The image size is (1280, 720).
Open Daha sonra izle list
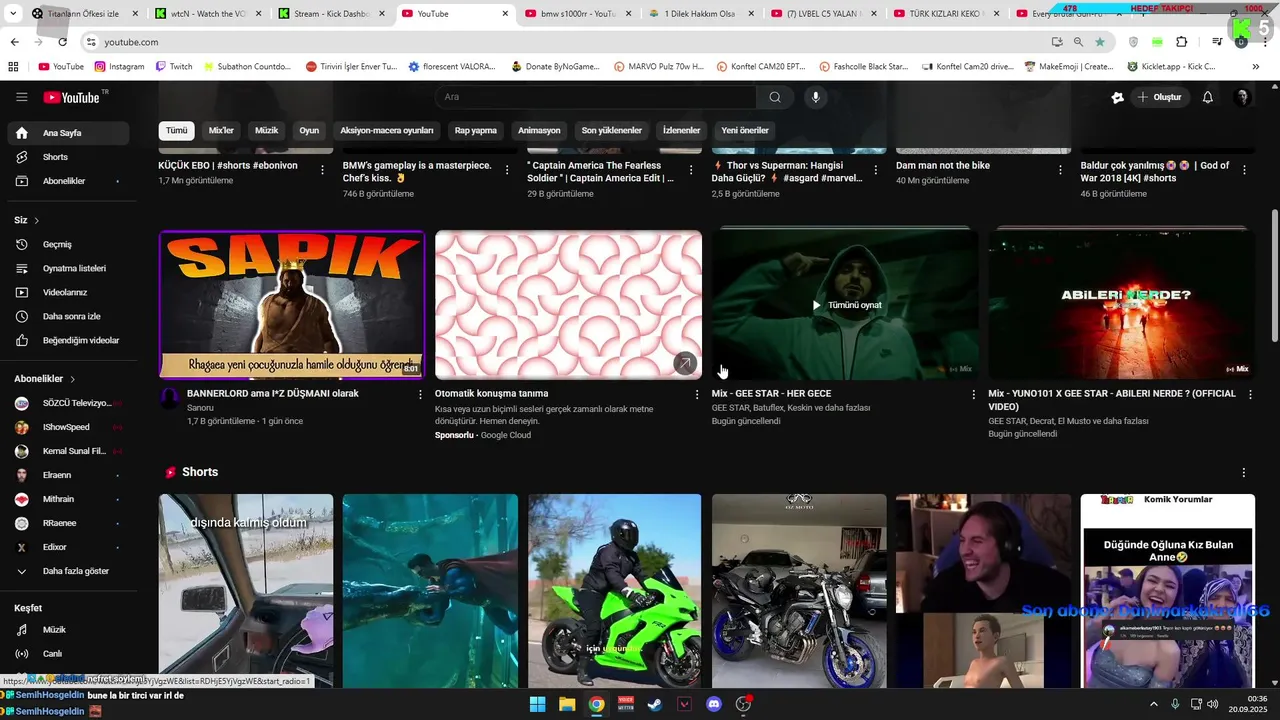click(x=68, y=316)
